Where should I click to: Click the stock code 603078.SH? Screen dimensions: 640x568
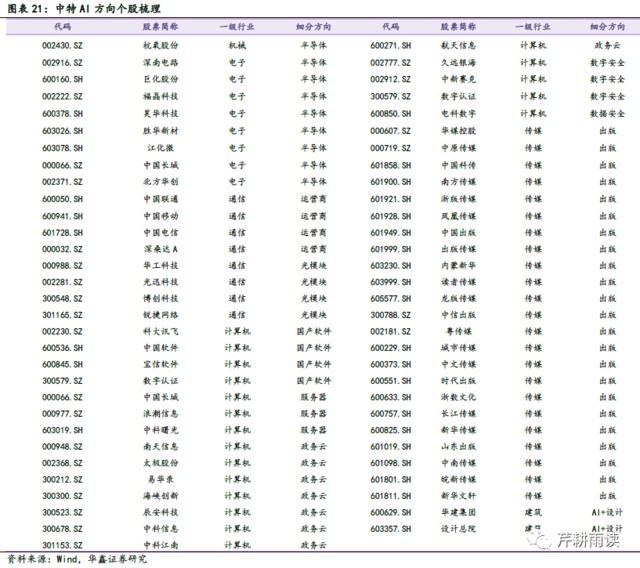click(62, 148)
